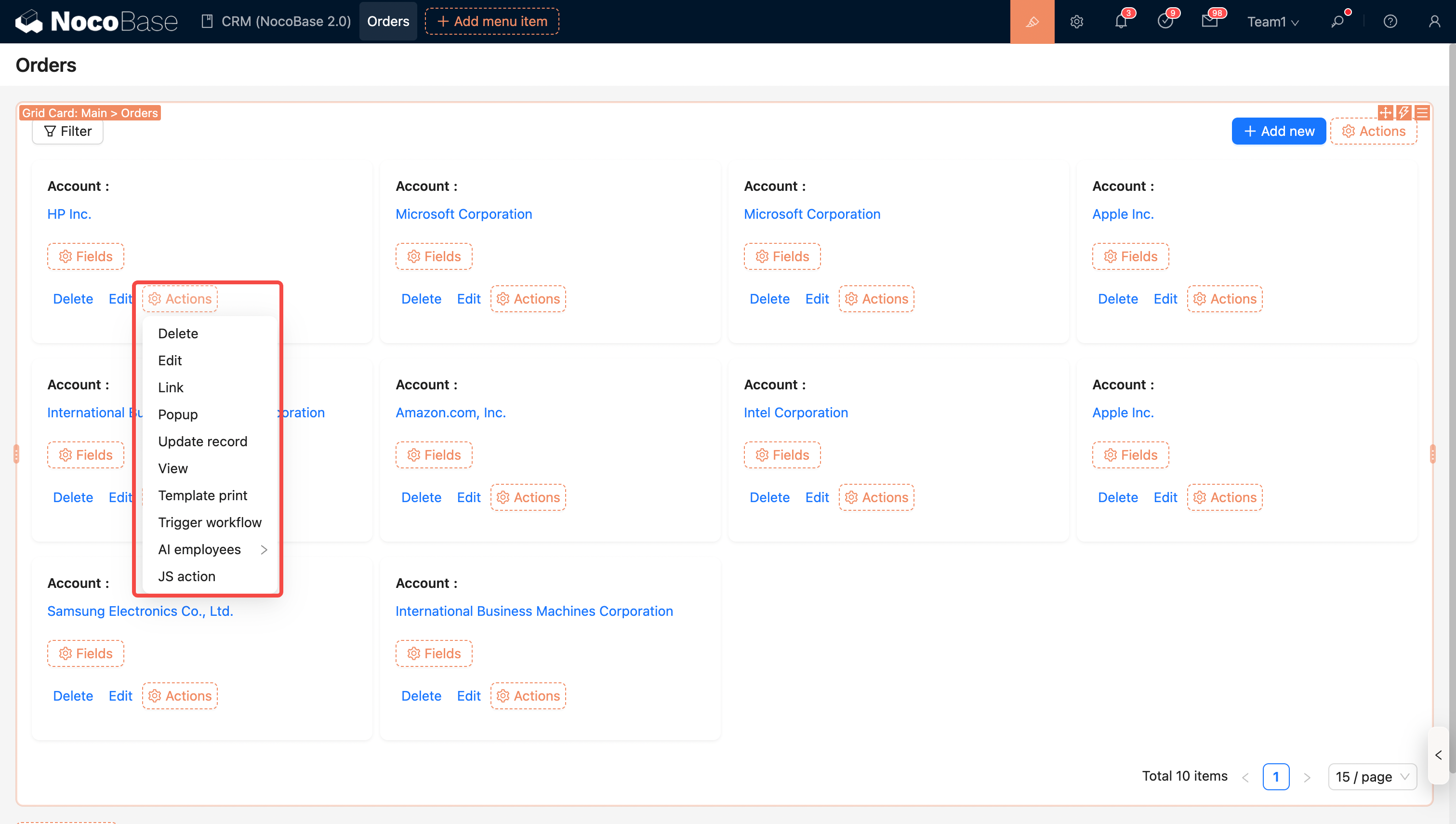Open the Intel Corporation account link
1456x824 pixels.
pos(795,412)
